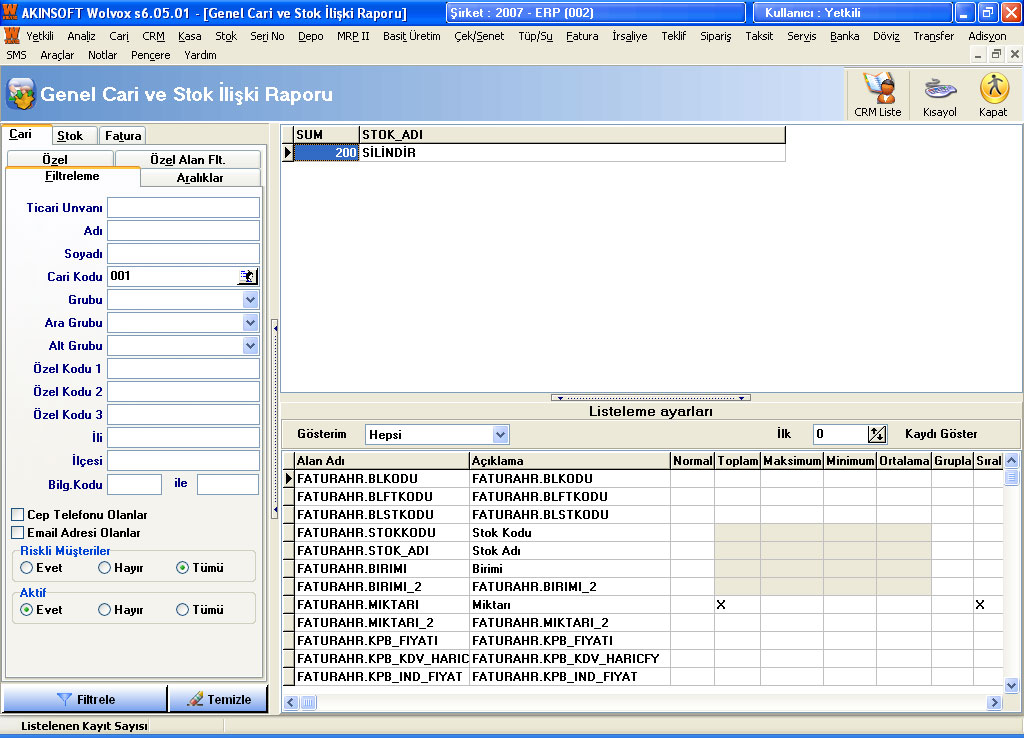Click the Özel Kodu 1 input field
The image size is (1024, 738).
pyautogui.click(x=184, y=368)
